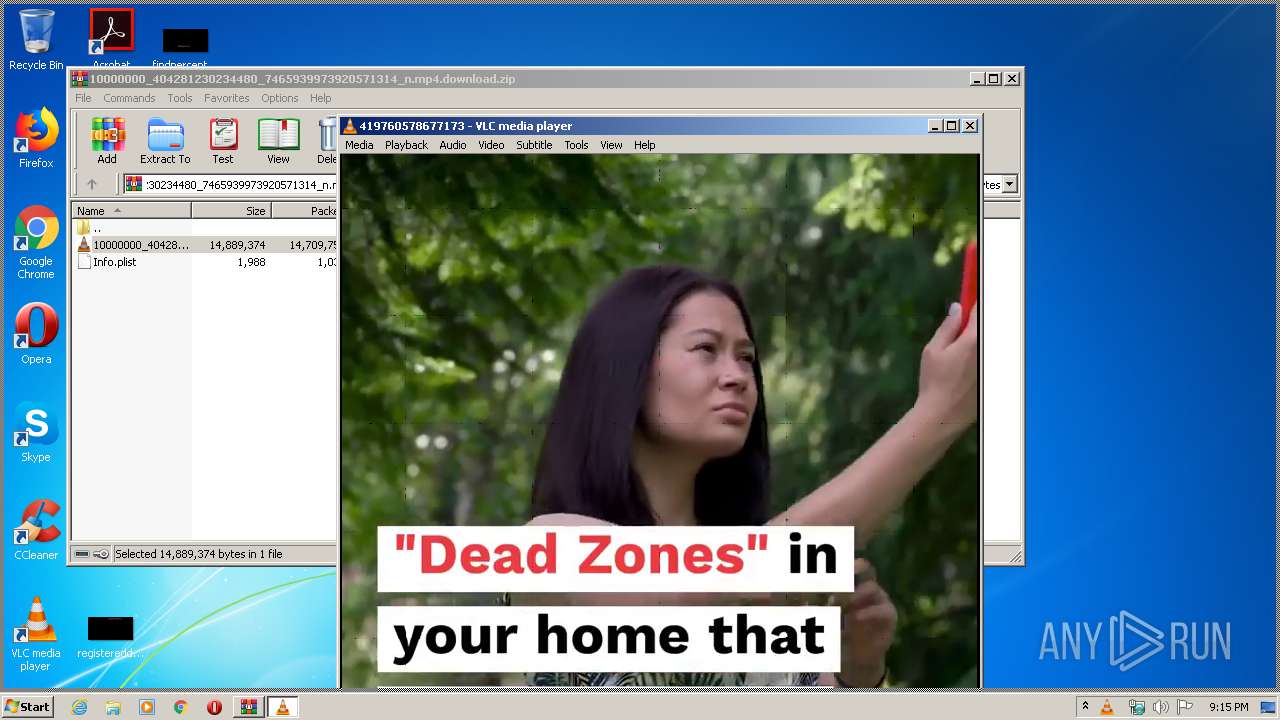This screenshot has height=720, width=1280.
Task: Maximize the VLC media player window
Action: [952, 126]
